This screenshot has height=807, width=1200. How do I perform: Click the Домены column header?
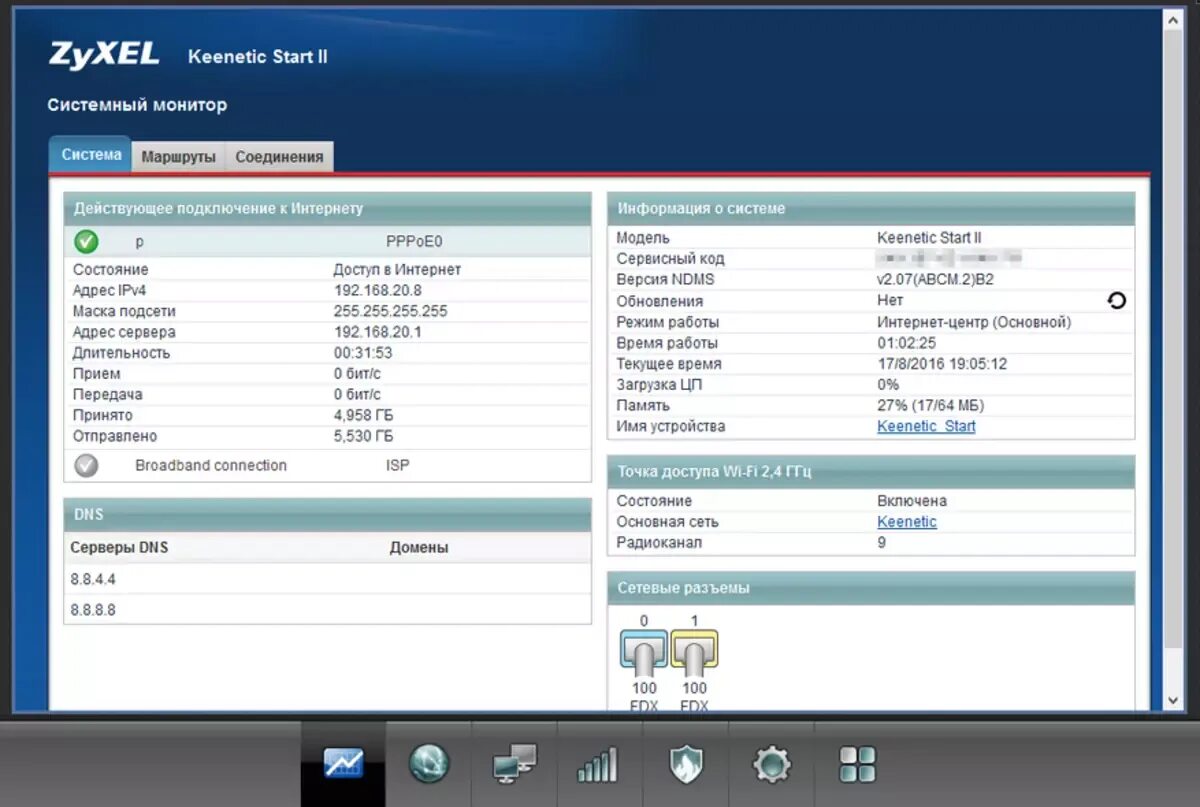click(x=419, y=547)
